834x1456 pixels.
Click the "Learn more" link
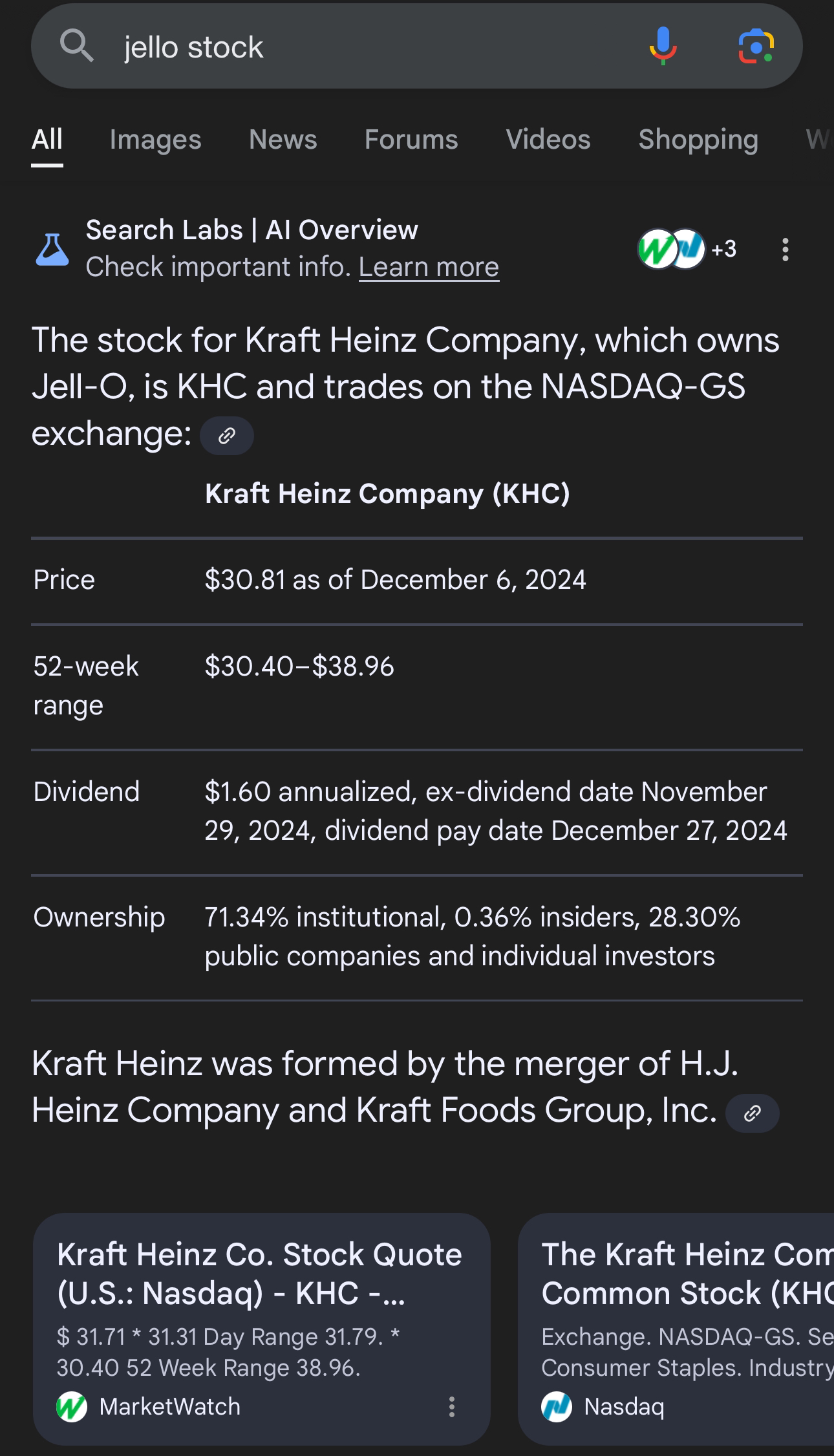429,267
